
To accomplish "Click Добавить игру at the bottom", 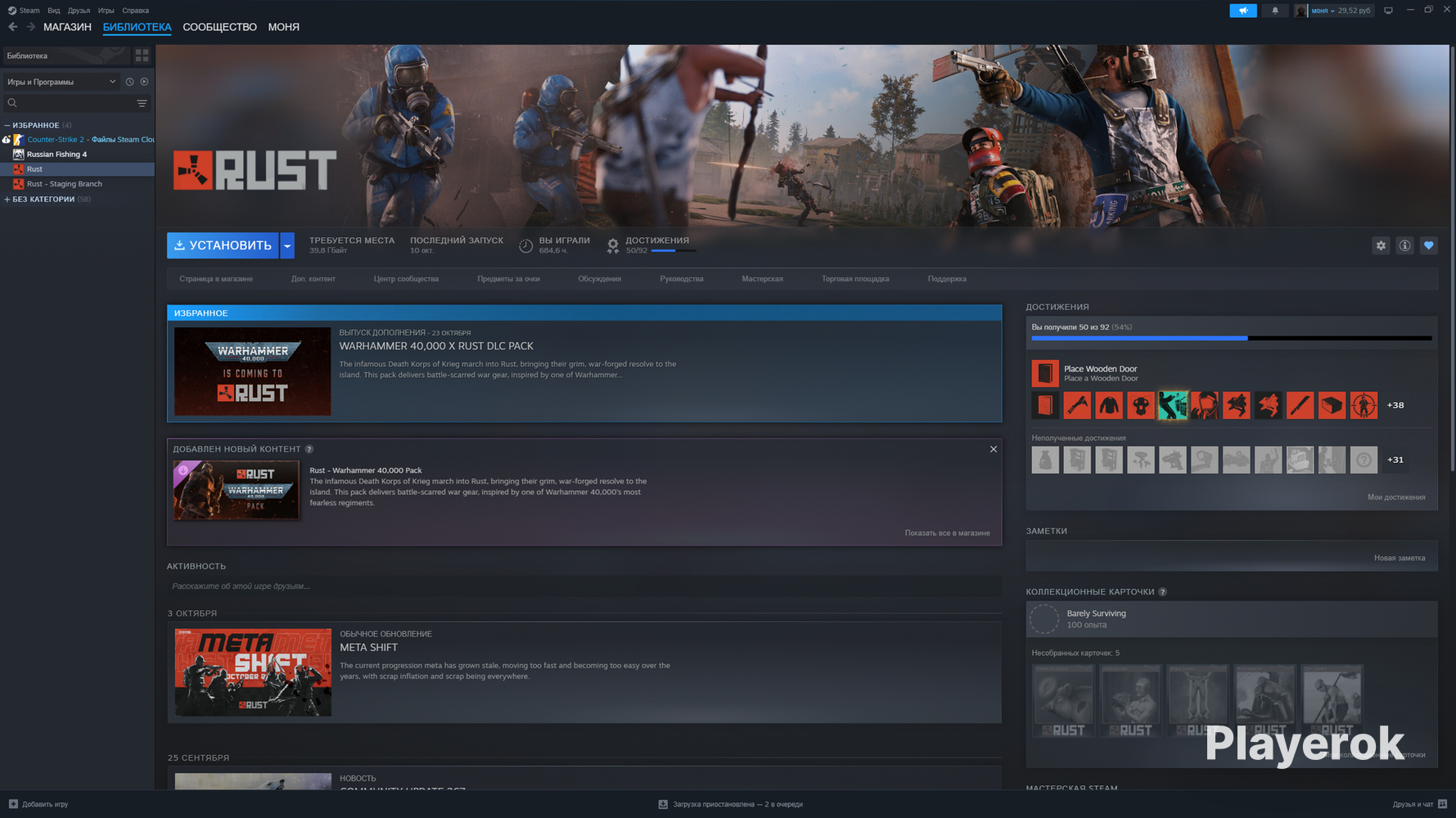I will point(38,804).
